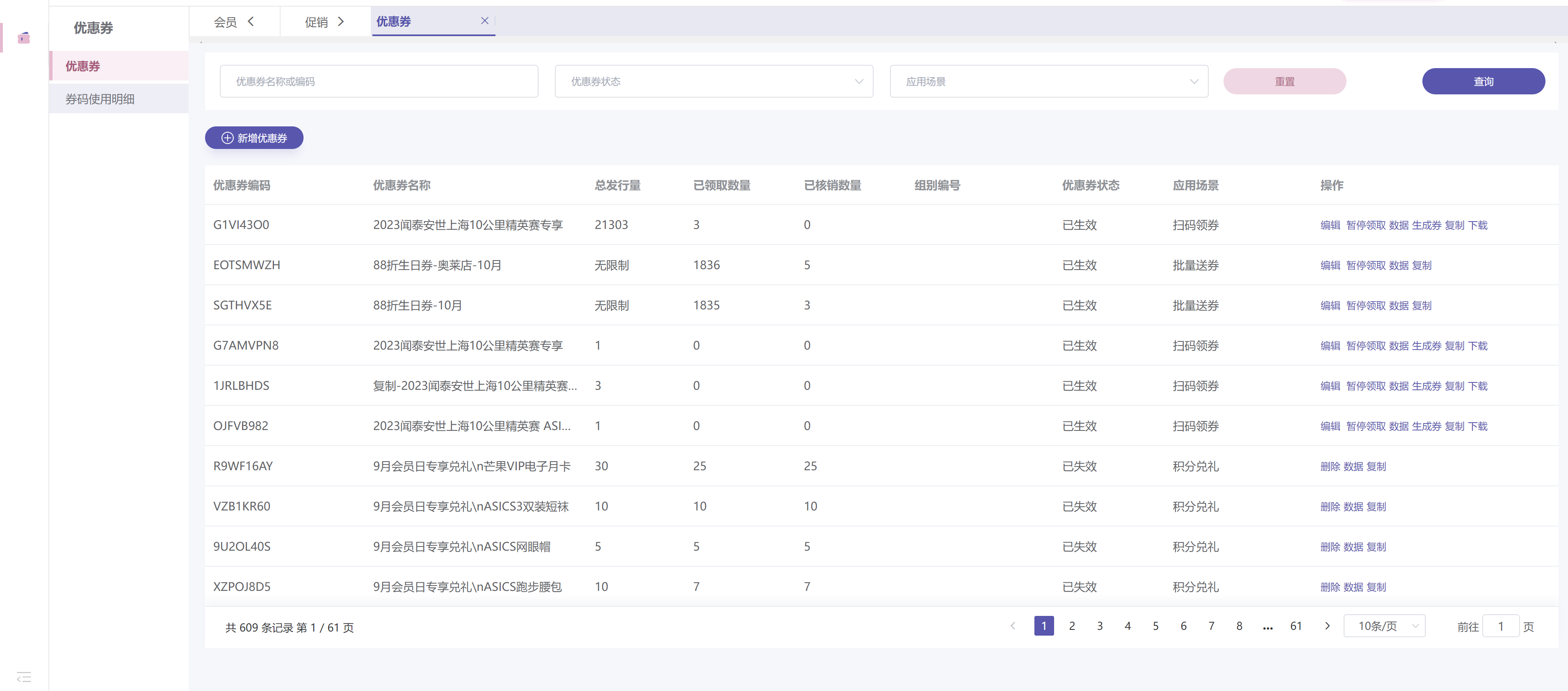Collapse the sidebar menu icon
This screenshot has height=691, width=1568.
pos(24,677)
